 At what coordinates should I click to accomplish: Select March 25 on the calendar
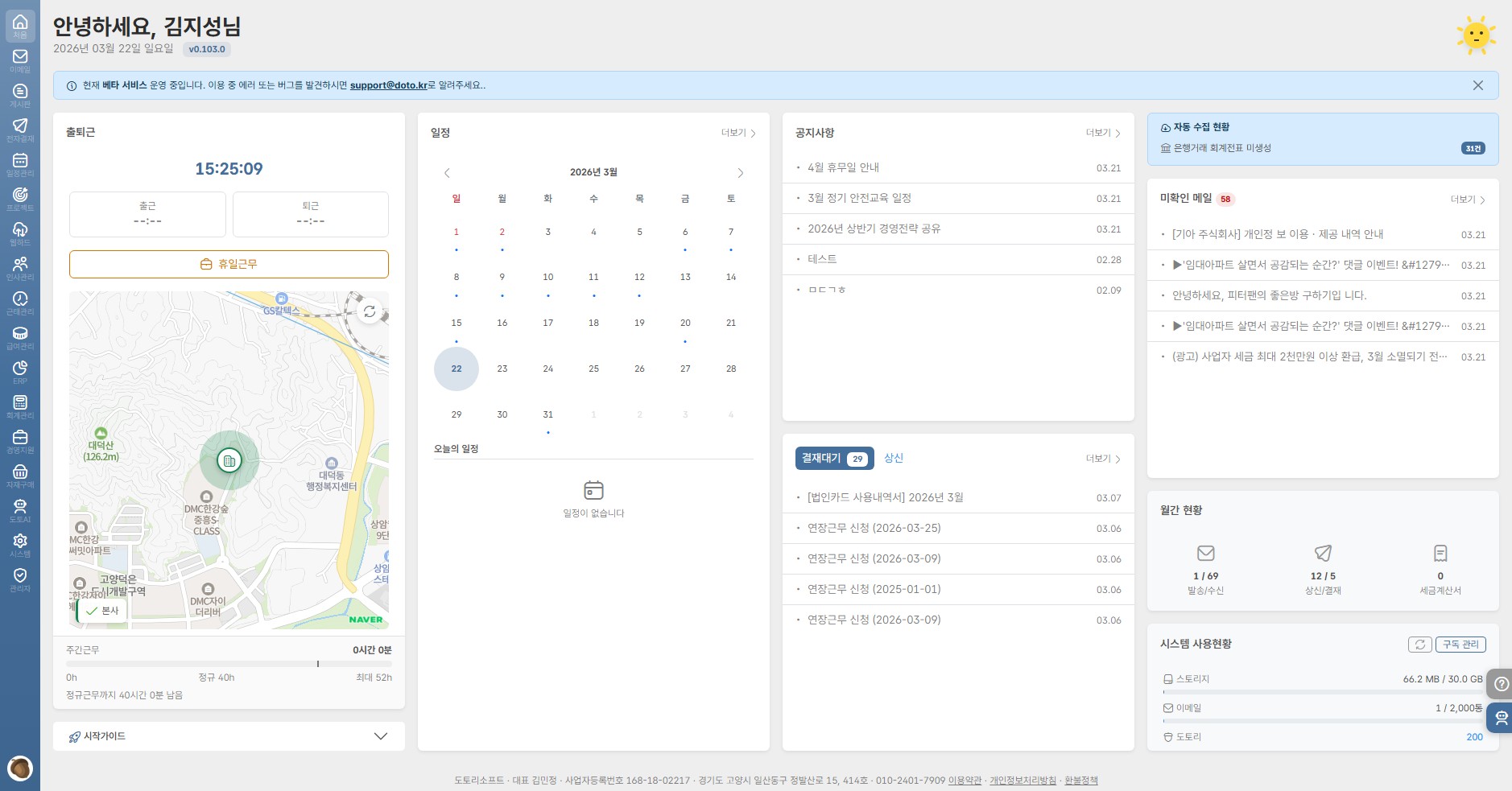(x=593, y=369)
